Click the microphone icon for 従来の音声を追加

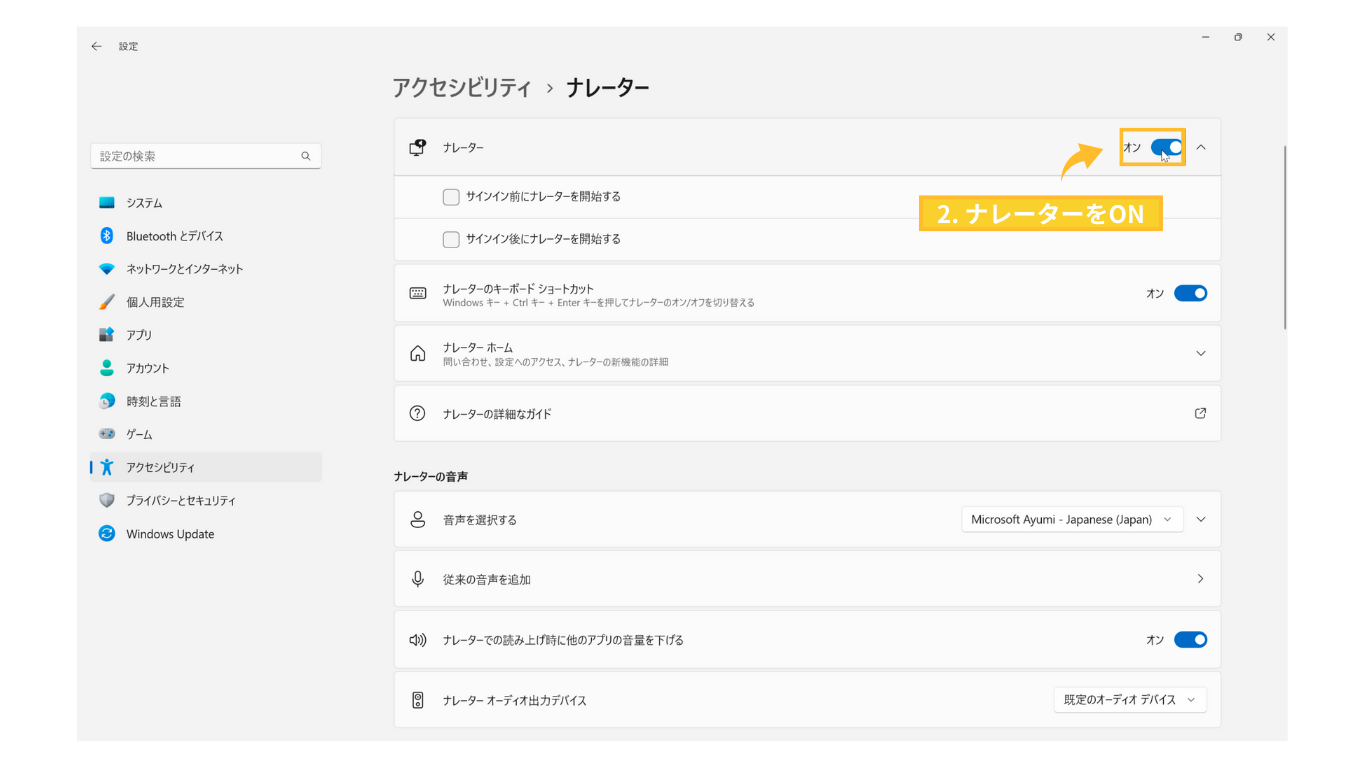point(418,579)
